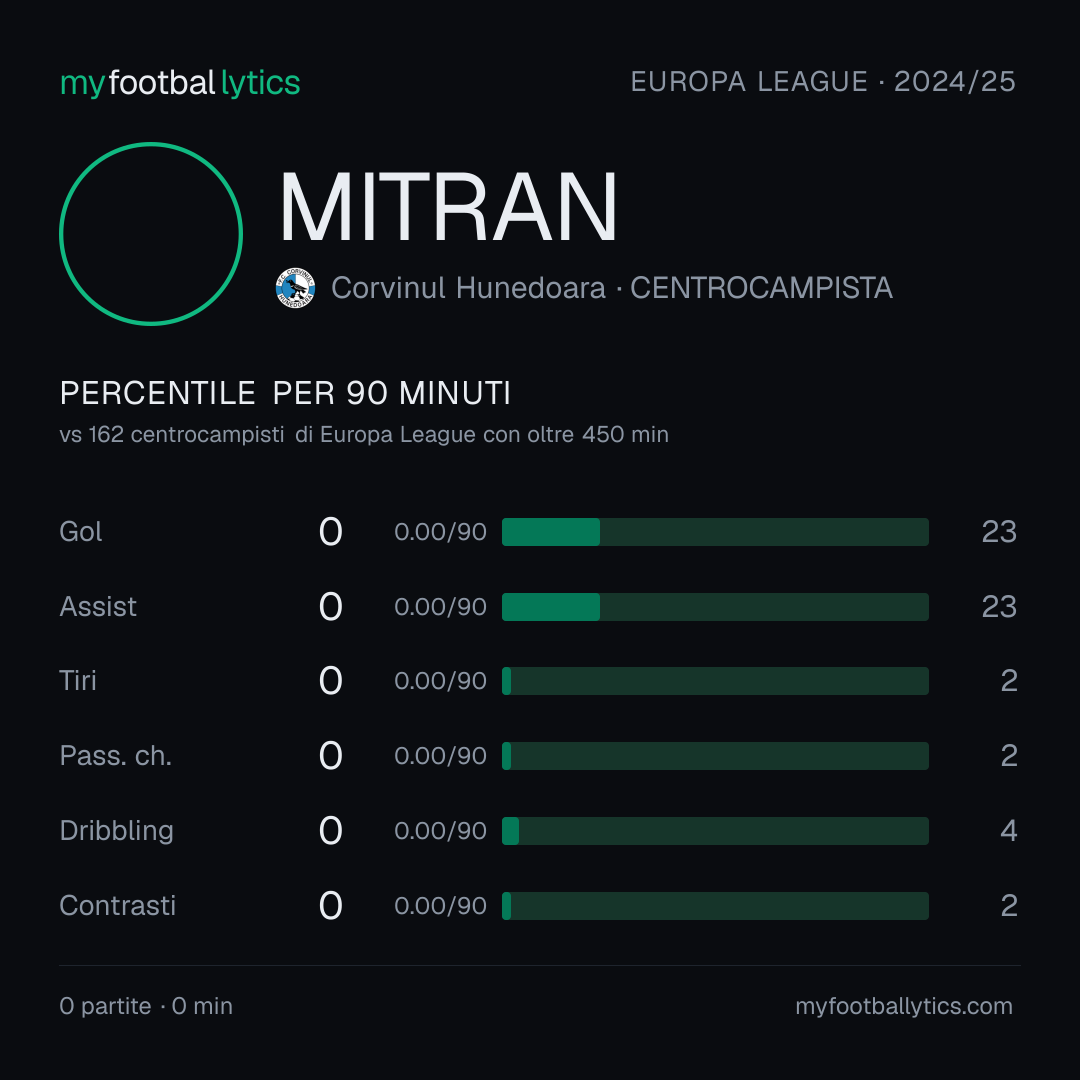Click the Assist percentile bar
Viewport: 1080px width, 1080px height.
pyautogui.click(x=715, y=607)
